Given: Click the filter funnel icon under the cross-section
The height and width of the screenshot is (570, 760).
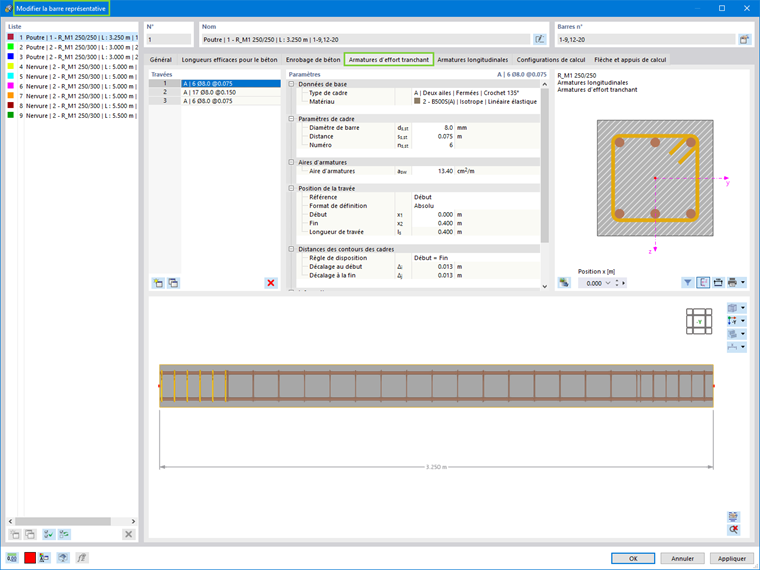Looking at the screenshot, I should point(688,282).
